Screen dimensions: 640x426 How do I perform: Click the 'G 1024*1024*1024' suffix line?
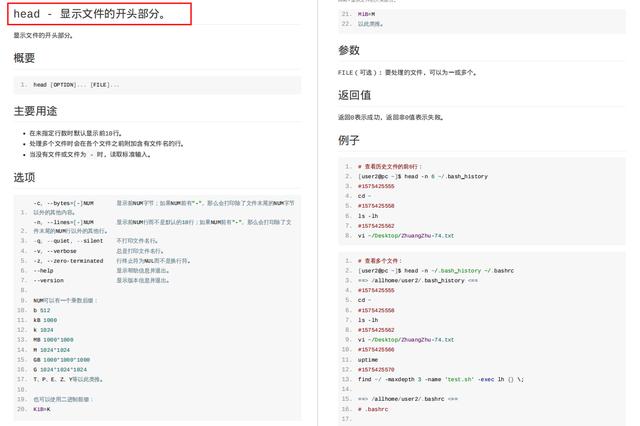point(60,369)
